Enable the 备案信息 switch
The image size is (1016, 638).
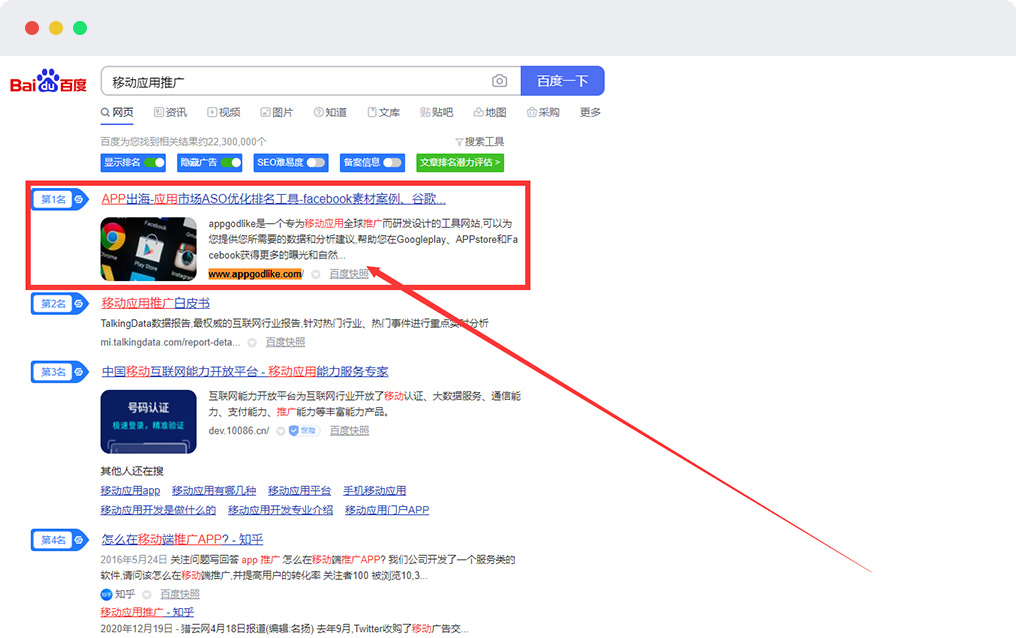pos(392,163)
